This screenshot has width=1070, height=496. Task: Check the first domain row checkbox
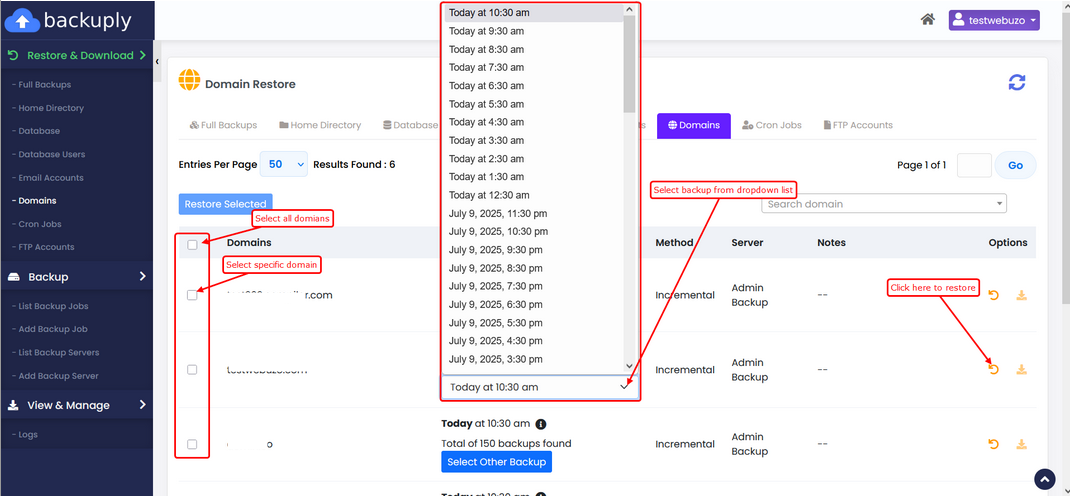point(192,295)
